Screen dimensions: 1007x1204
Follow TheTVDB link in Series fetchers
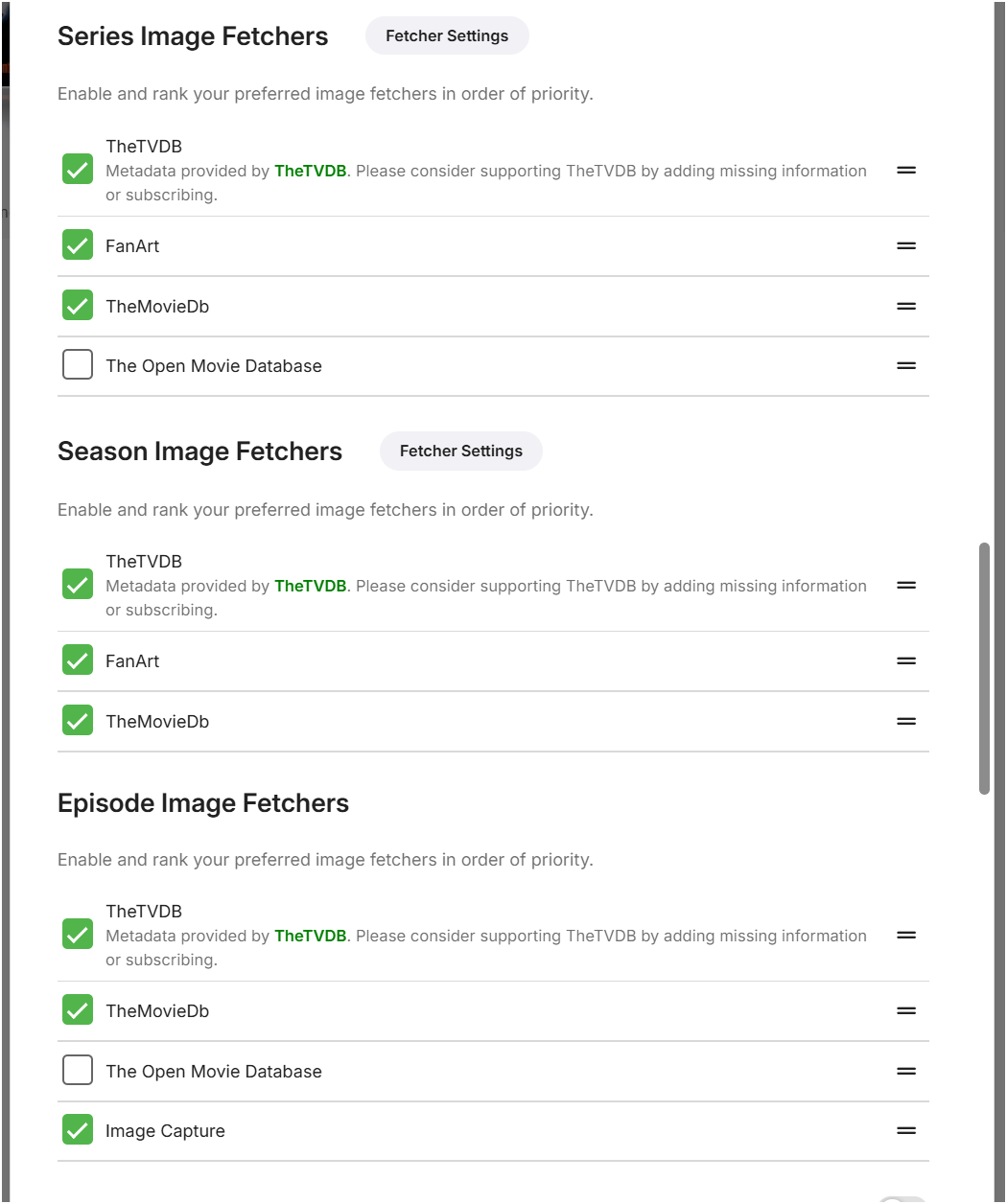310,172
